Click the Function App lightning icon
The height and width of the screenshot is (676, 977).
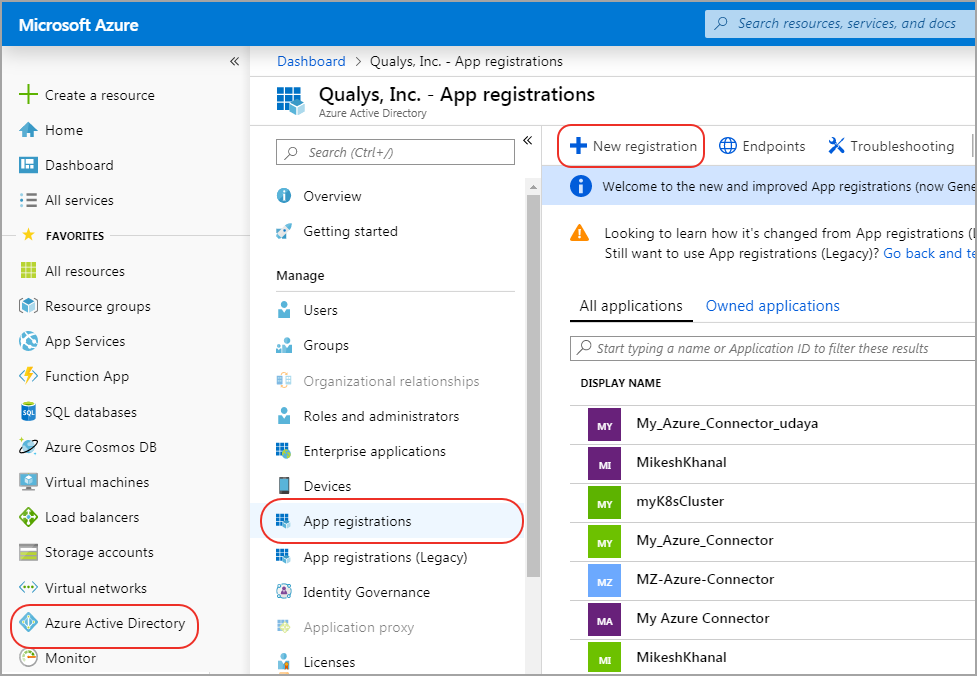28,376
